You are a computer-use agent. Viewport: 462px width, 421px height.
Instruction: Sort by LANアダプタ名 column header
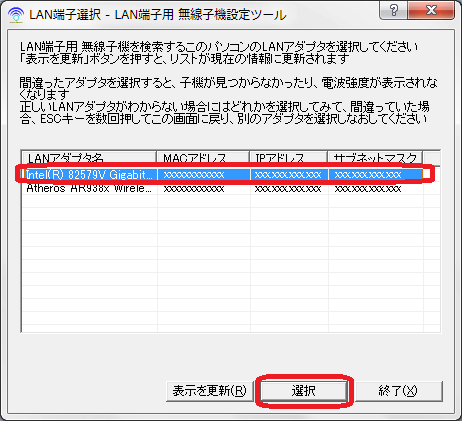[x=89, y=158]
